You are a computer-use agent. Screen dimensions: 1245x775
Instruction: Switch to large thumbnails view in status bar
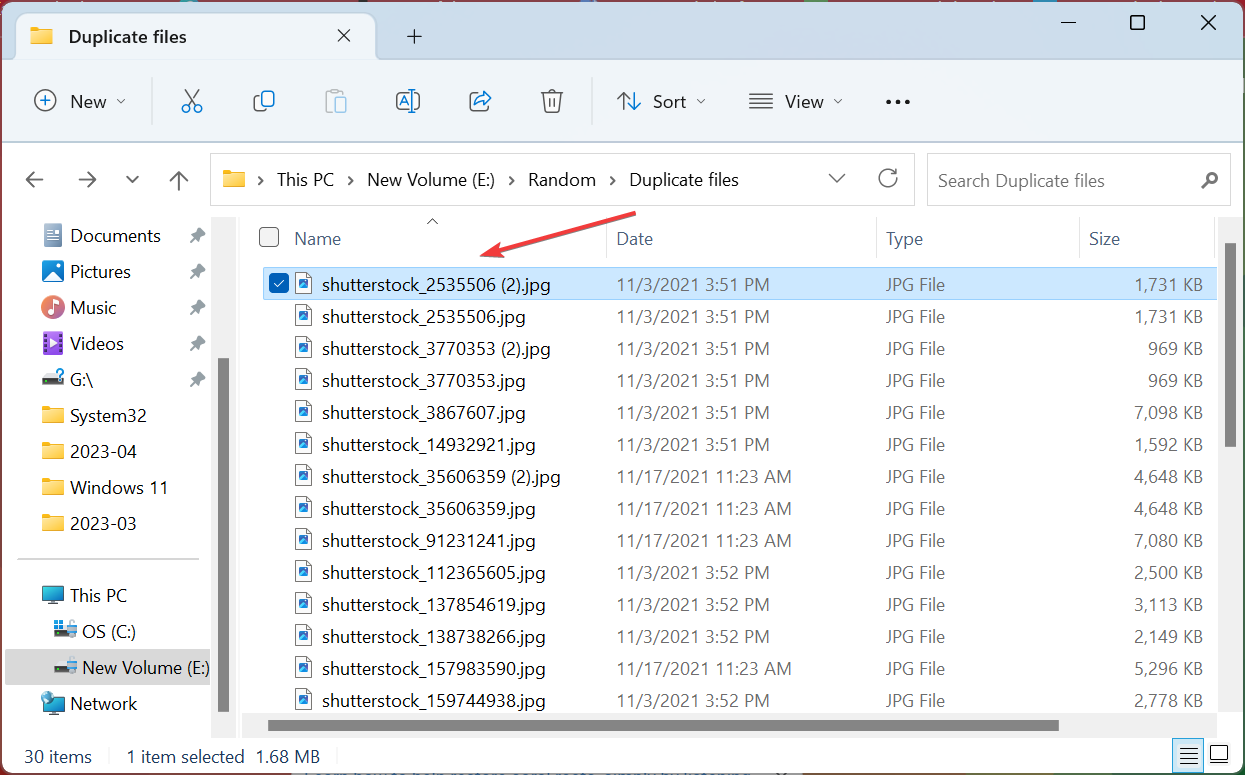coord(1219,754)
